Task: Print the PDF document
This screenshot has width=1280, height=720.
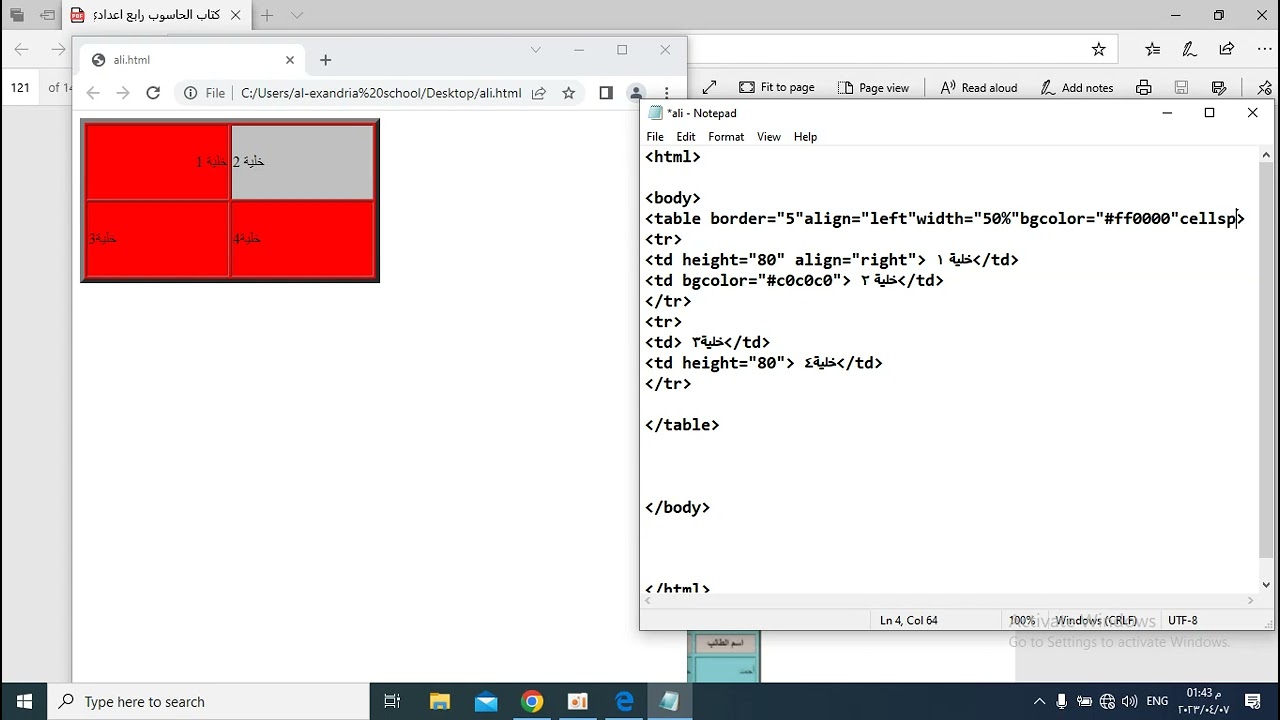Action: click(1144, 88)
